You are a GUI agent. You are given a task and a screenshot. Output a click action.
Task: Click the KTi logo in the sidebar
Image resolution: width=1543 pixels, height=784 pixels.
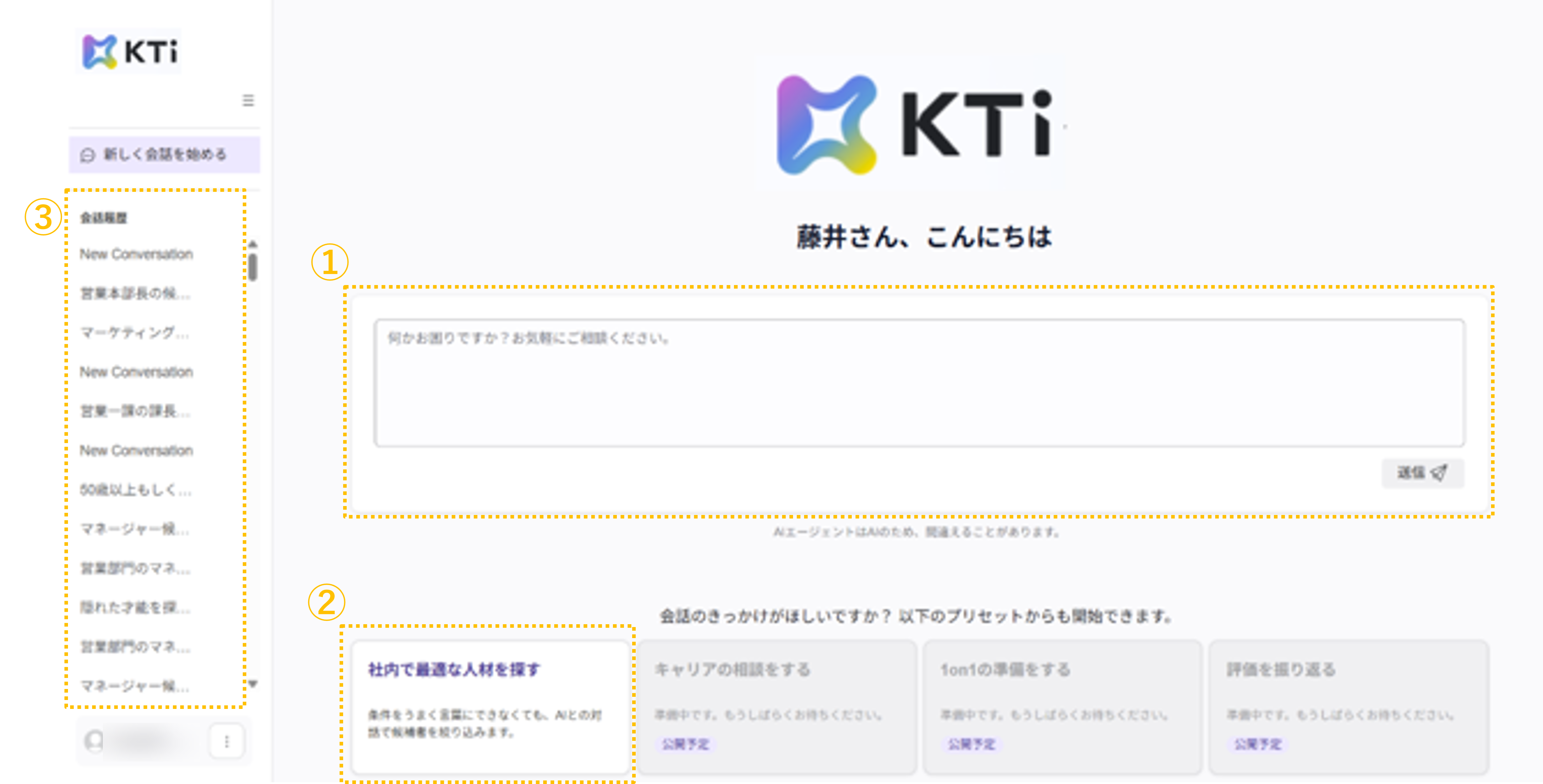[129, 52]
